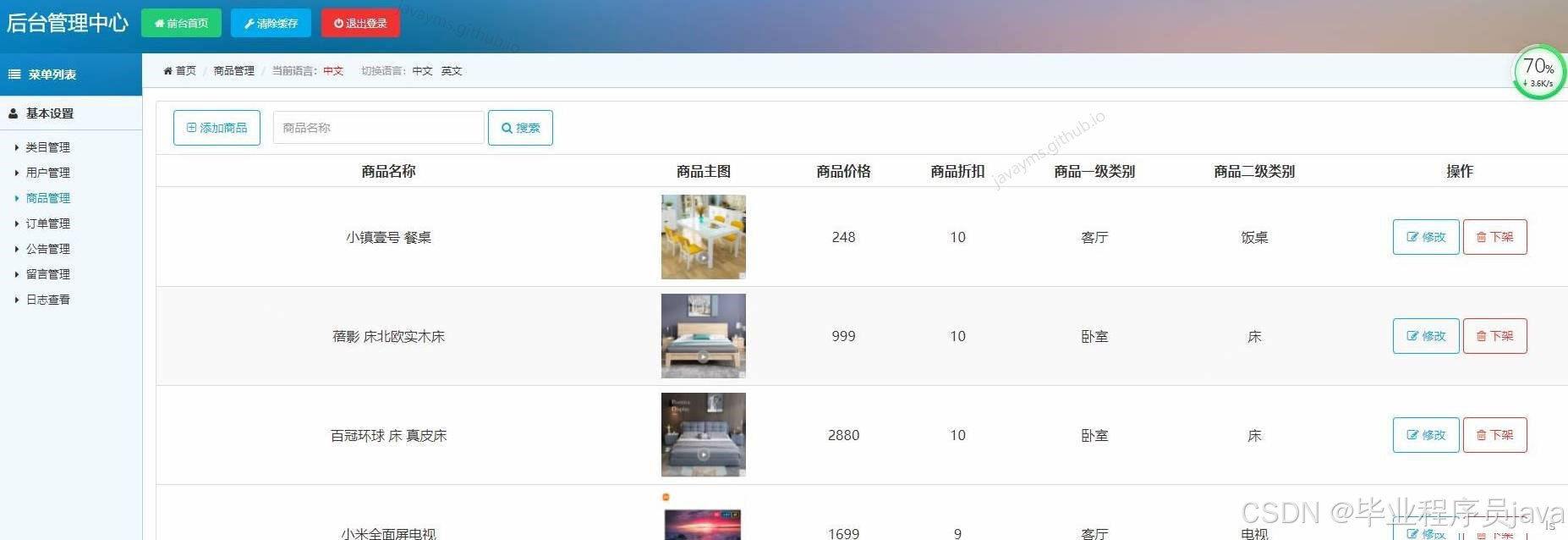Open the 蓓影 床北欧实木床 product image
The height and width of the screenshot is (540, 1568).
click(x=704, y=336)
